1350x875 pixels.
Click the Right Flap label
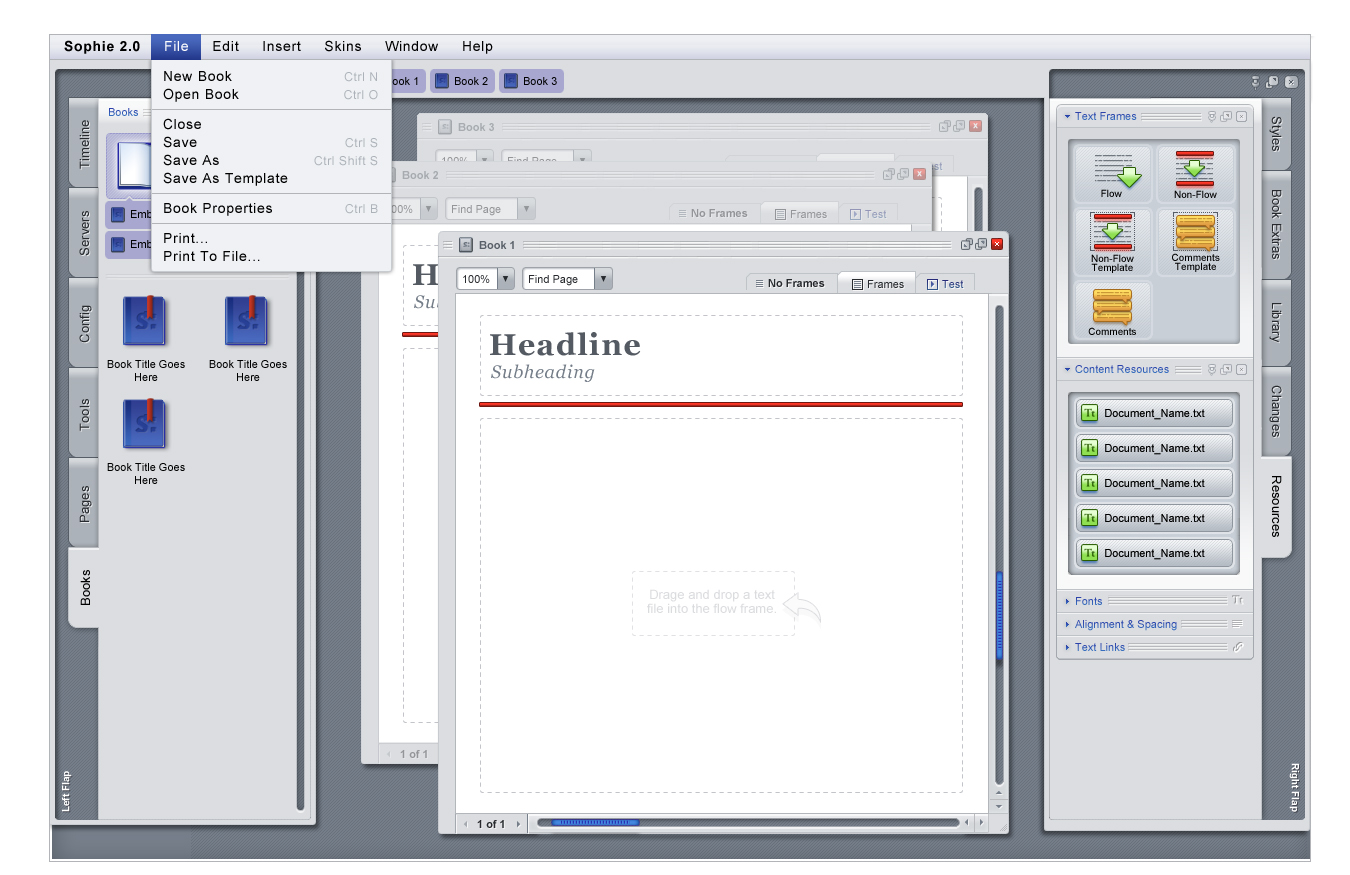(x=1294, y=788)
